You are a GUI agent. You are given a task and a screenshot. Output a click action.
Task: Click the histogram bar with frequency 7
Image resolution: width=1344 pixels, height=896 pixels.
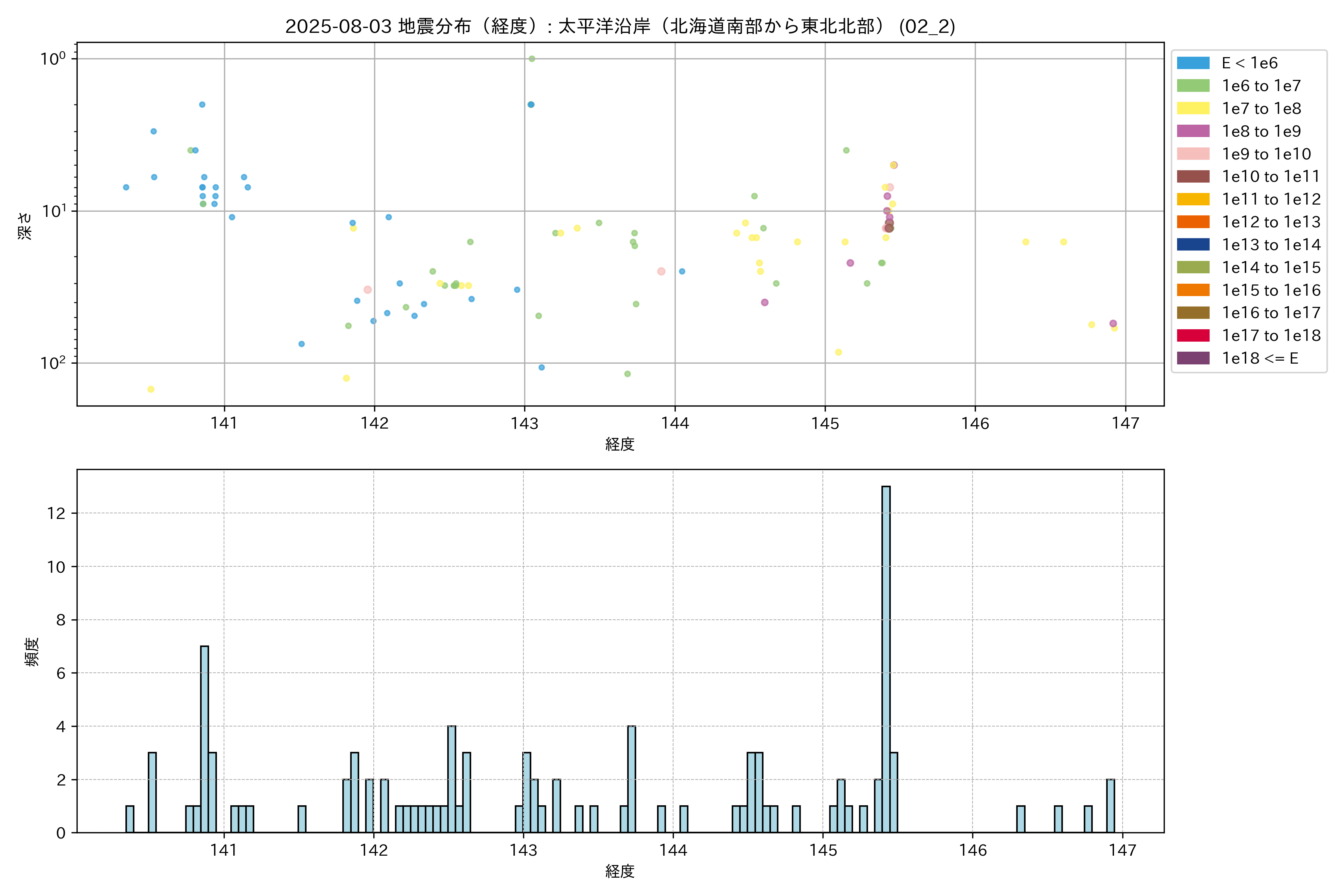(x=205, y=739)
